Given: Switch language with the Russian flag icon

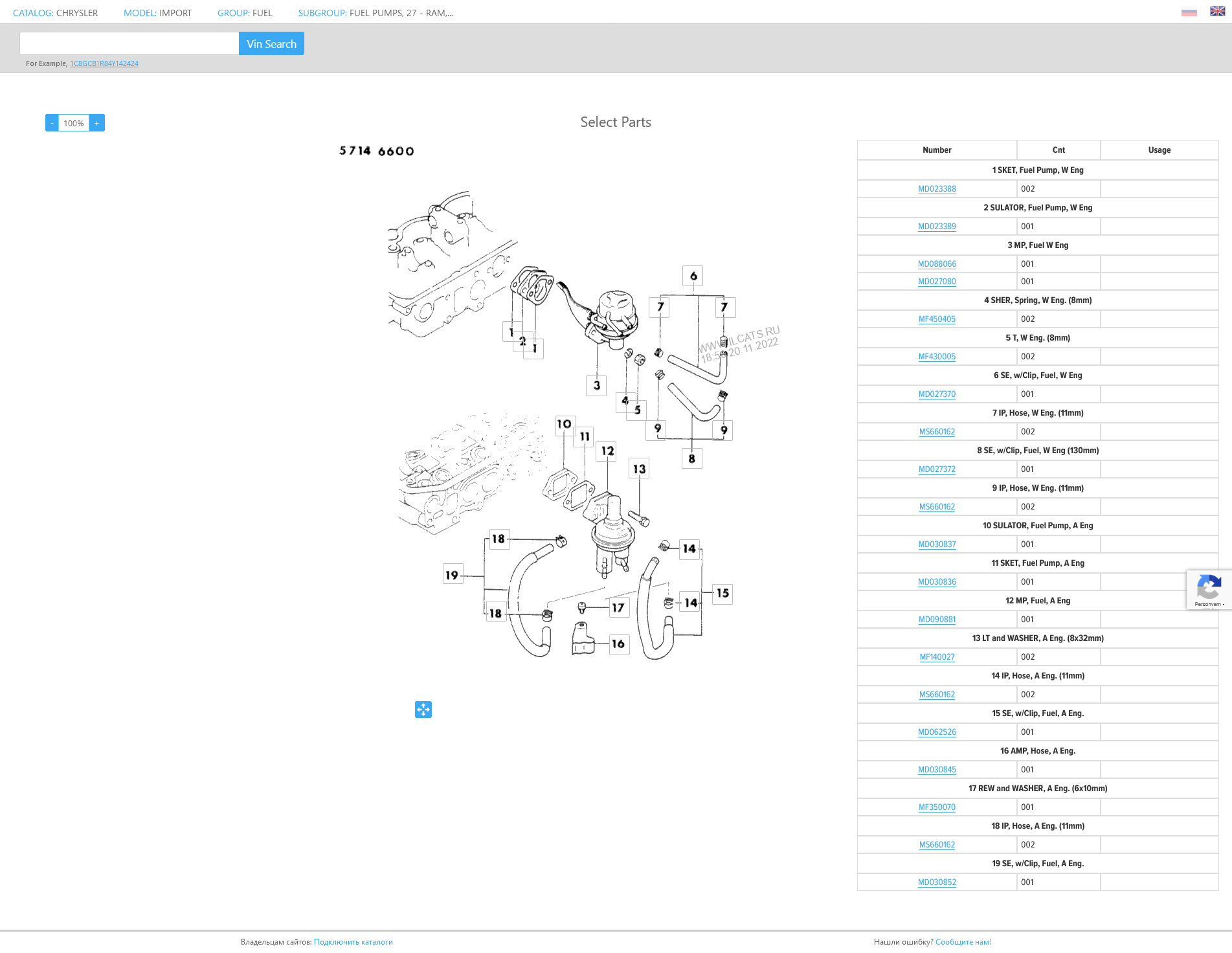Looking at the screenshot, I should coord(1189,12).
